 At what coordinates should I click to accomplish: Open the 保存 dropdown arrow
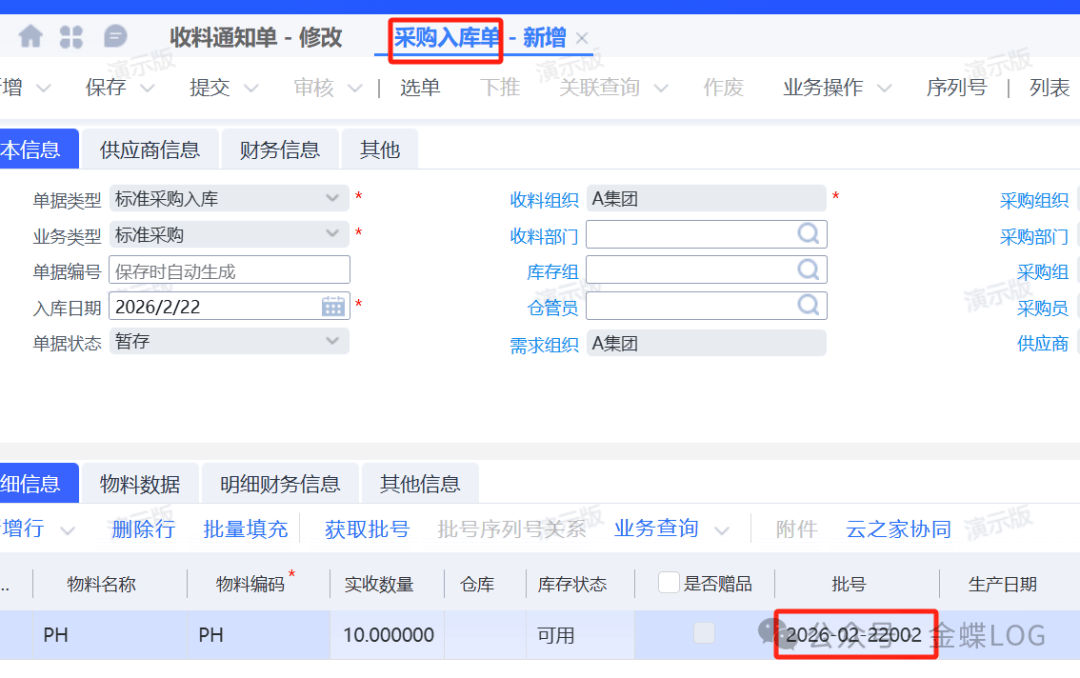[146, 88]
